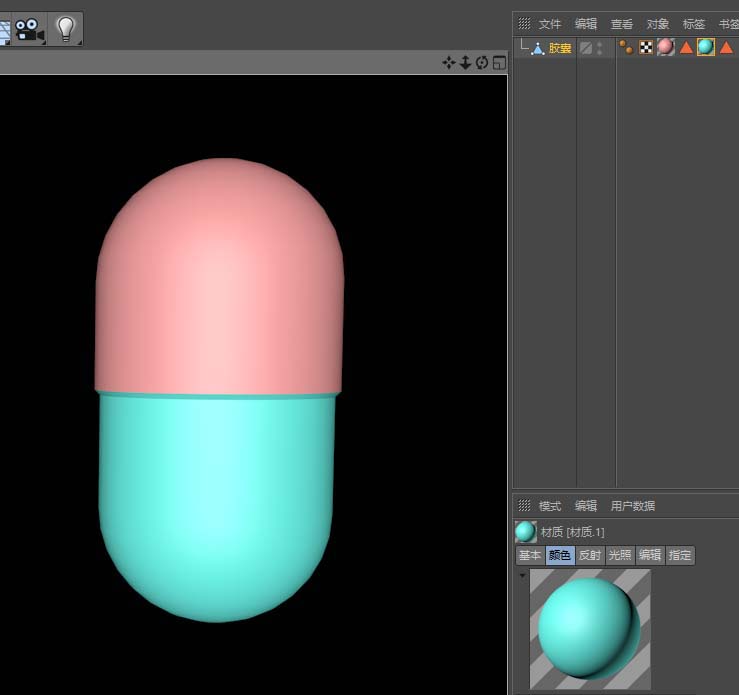Collapse the material preview triangle

pyautogui.click(x=520, y=575)
